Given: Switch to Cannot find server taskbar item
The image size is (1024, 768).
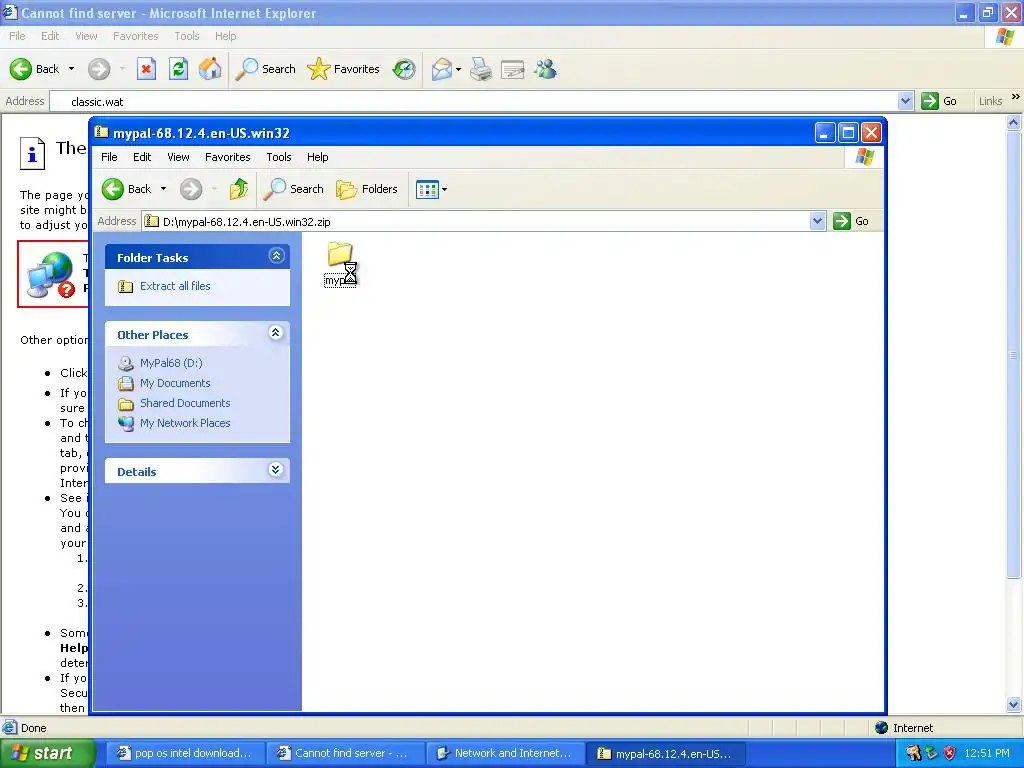Looking at the screenshot, I should 345,753.
